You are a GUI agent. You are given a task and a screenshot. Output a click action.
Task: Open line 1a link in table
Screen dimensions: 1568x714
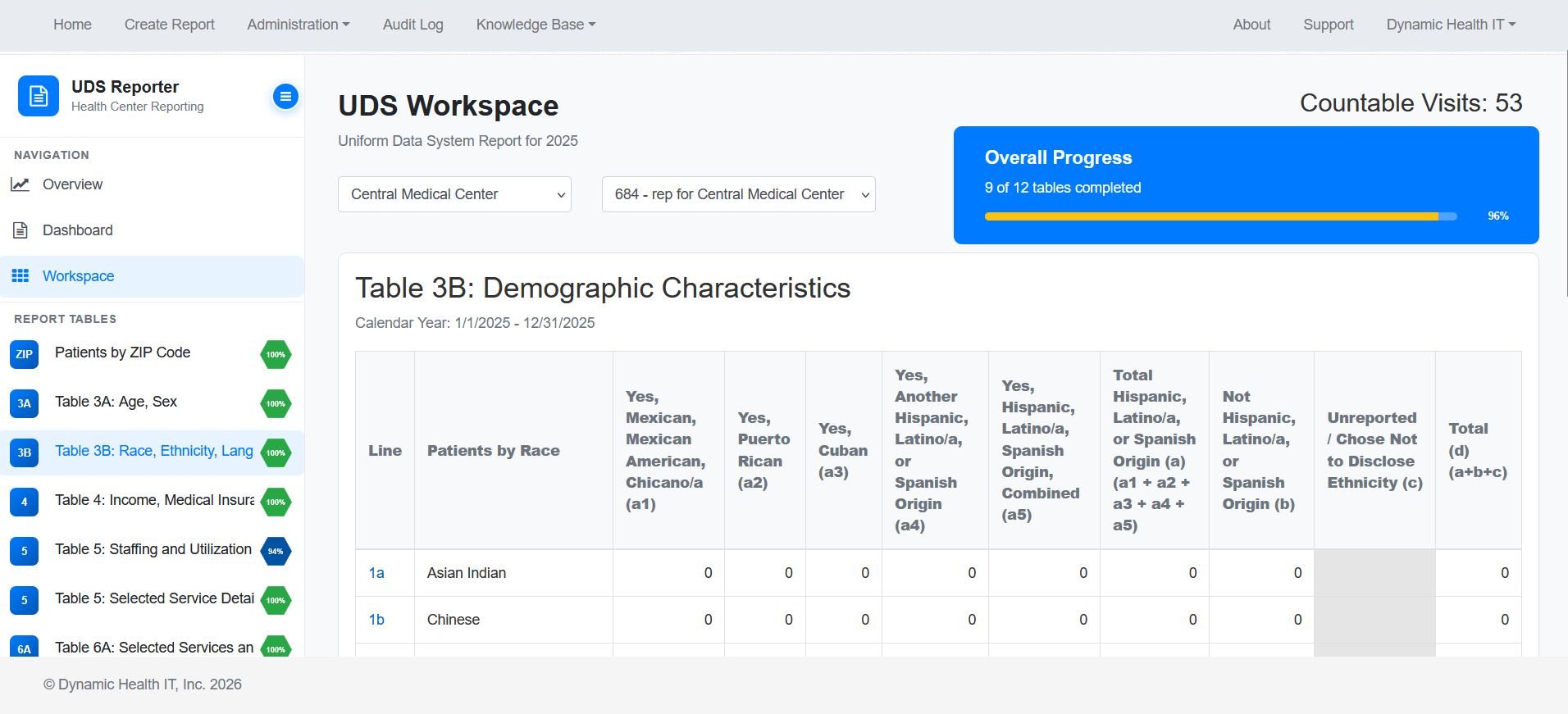point(376,573)
